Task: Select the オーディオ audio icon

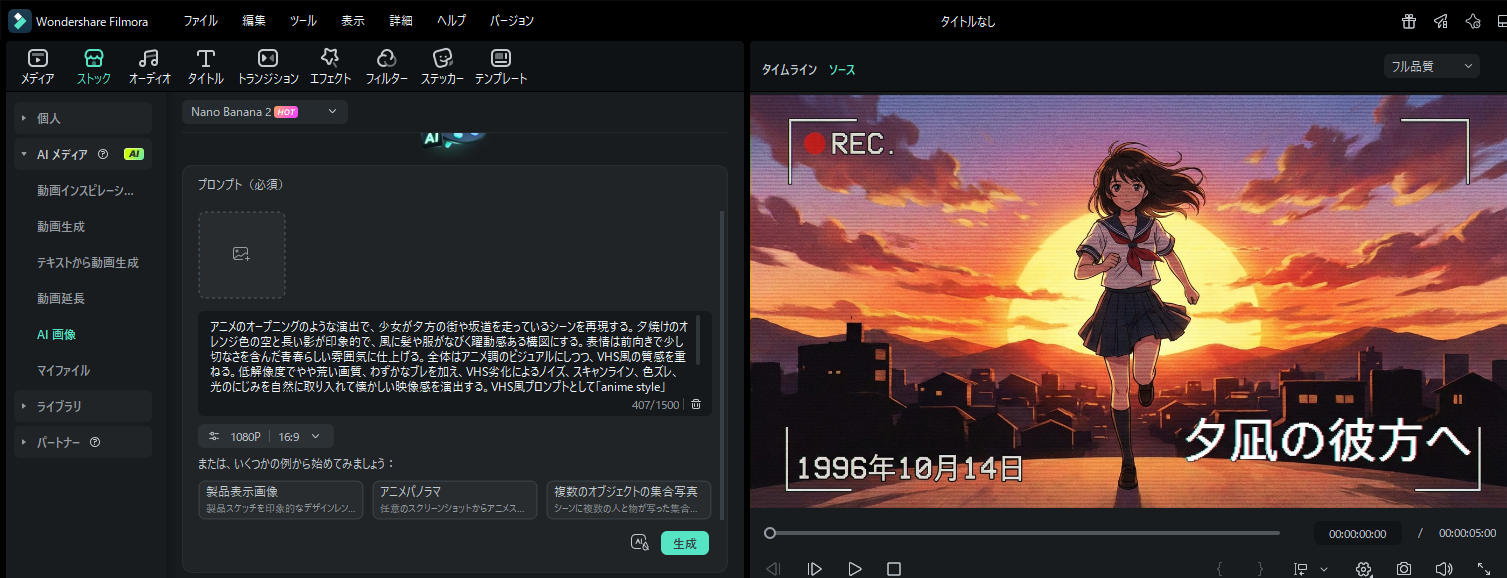Action: [x=149, y=66]
